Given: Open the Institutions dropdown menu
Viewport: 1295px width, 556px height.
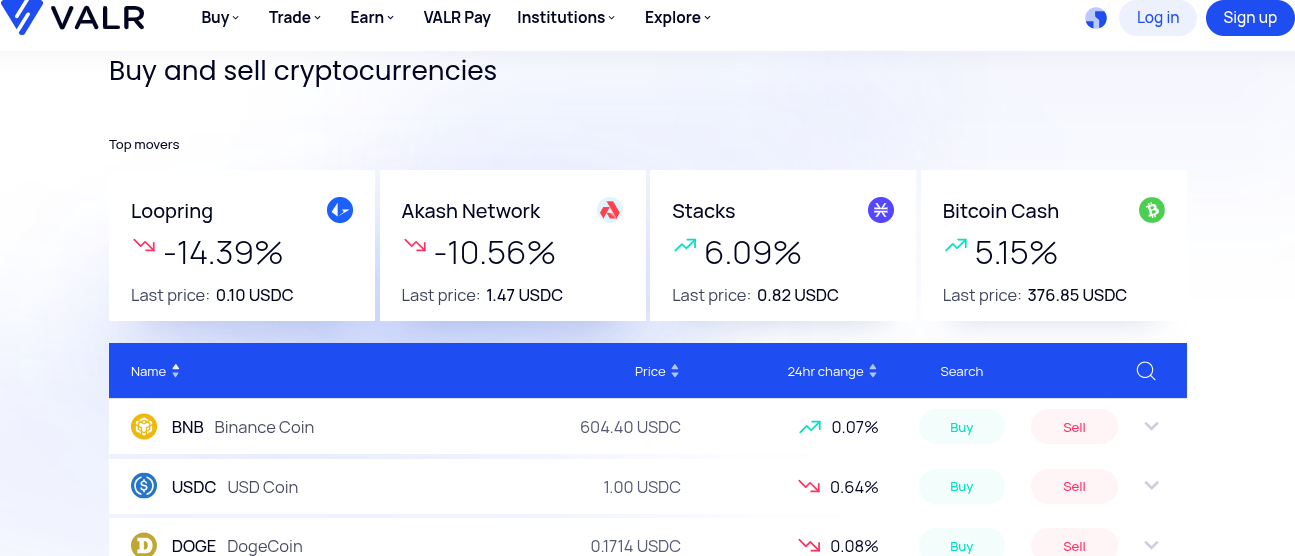Looking at the screenshot, I should click(x=566, y=18).
